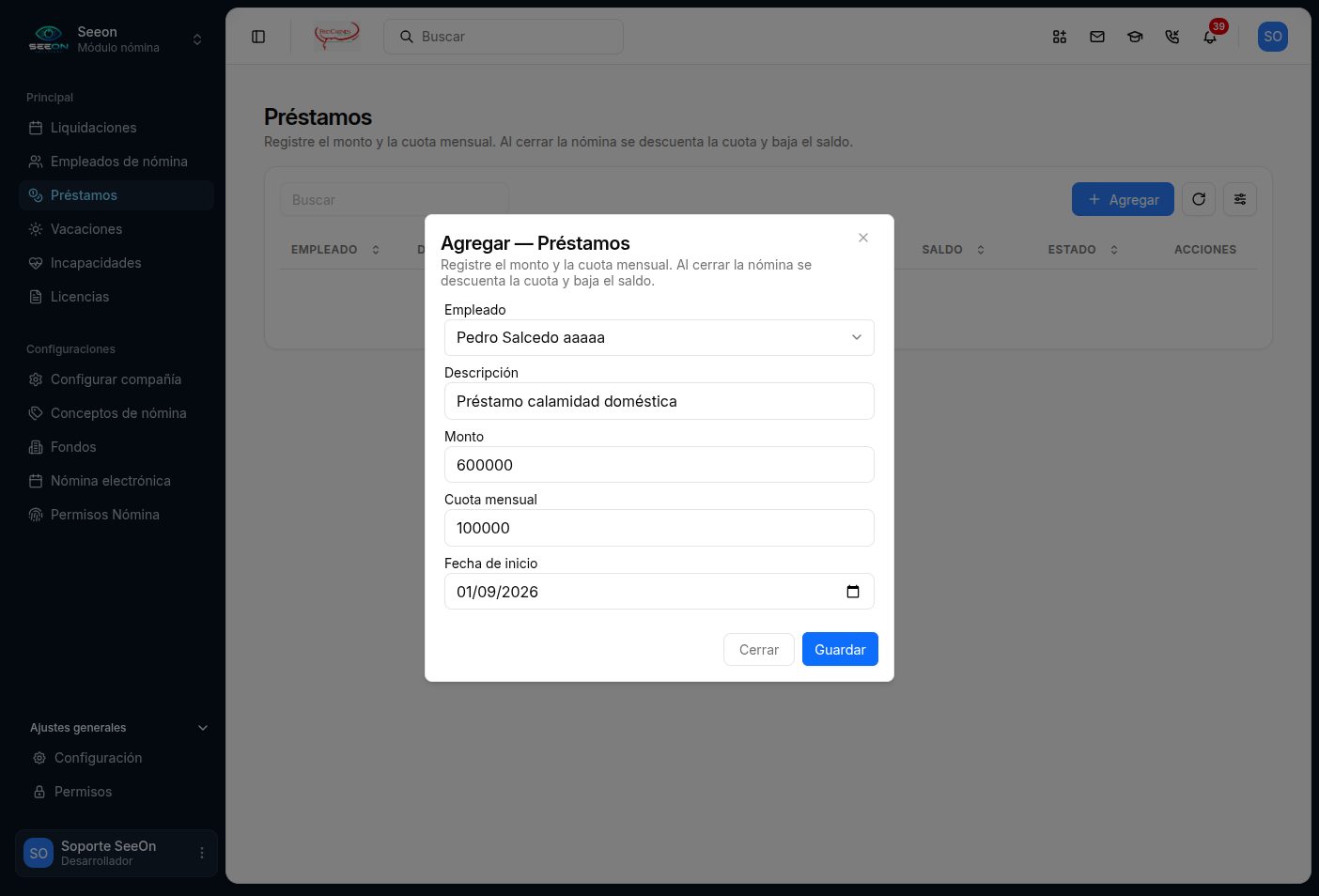The width and height of the screenshot is (1319, 896).
Task: Sort by the EMPLEADO column
Action: pos(335,250)
